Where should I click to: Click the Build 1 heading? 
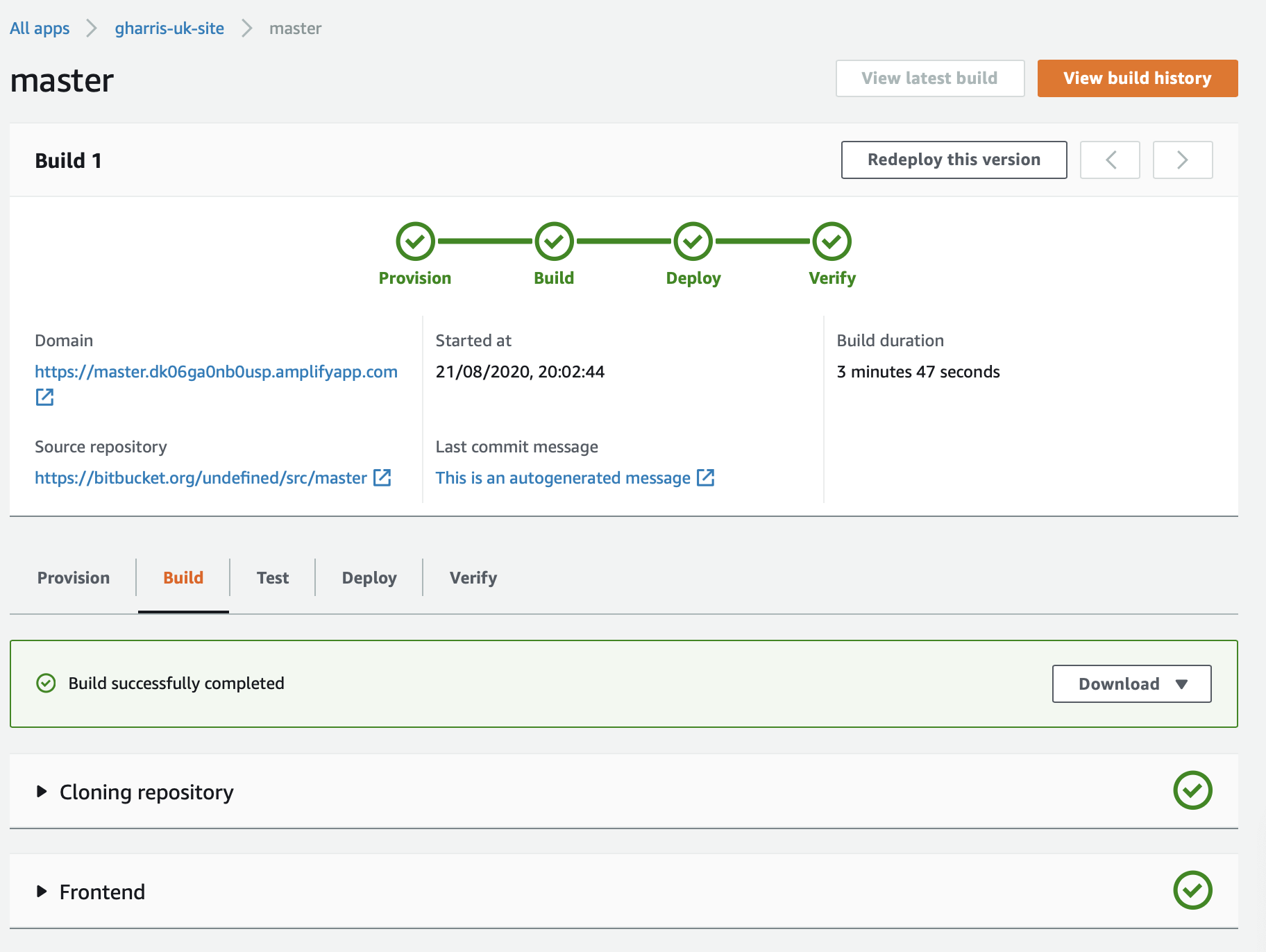(x=69, y=161)
